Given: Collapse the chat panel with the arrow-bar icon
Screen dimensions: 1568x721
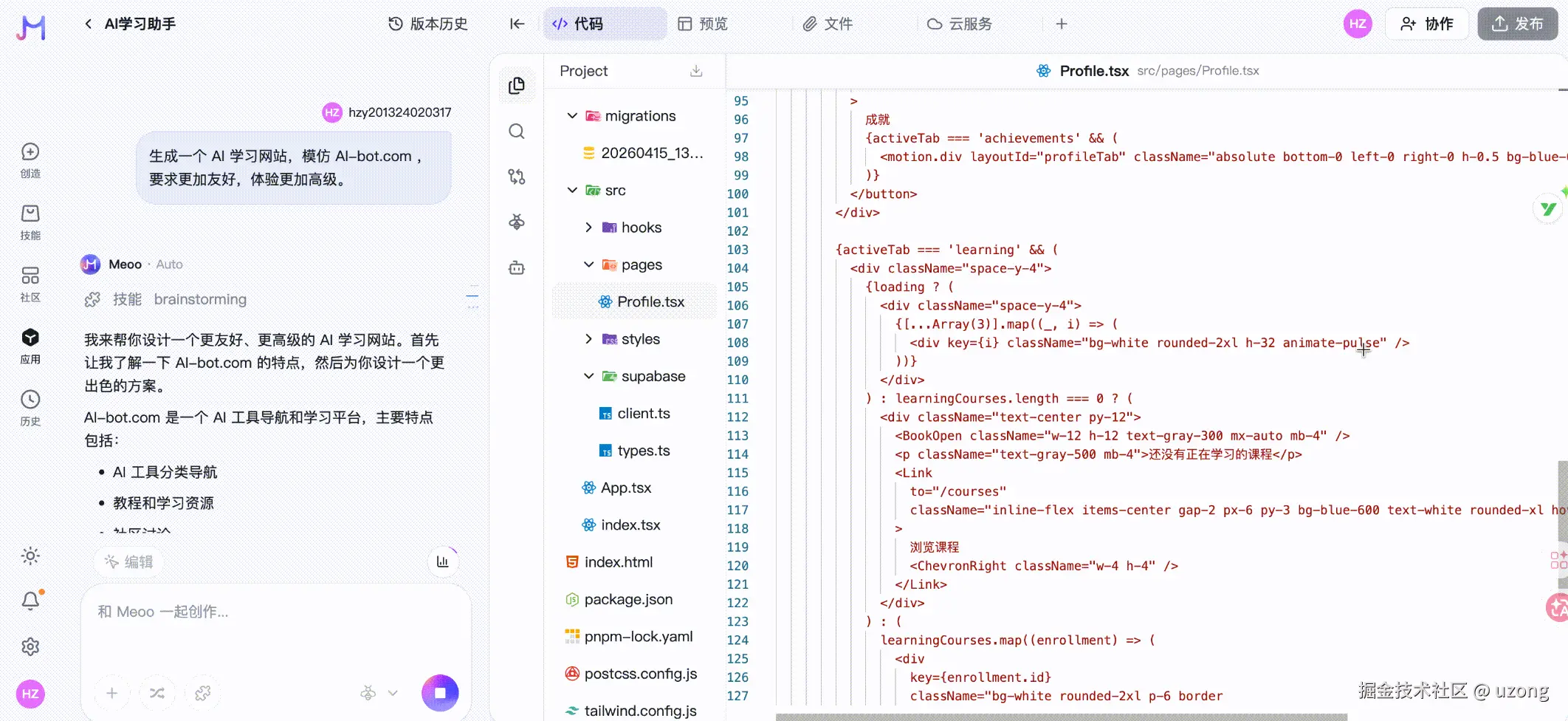Looking at the screenshot, I should [x=517, y=24].
